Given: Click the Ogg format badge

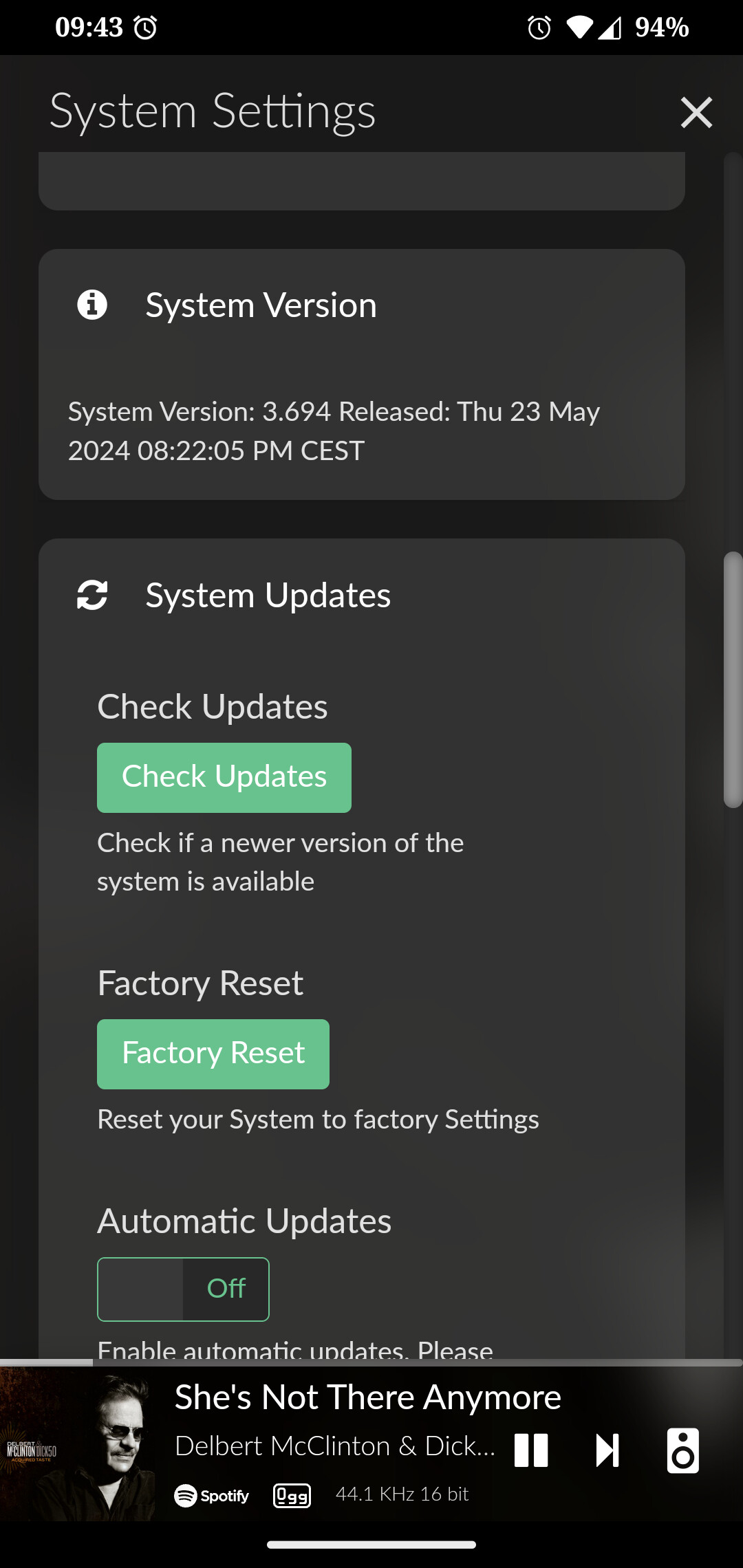Looking at the screenshot, I should tap(292, 1496).
